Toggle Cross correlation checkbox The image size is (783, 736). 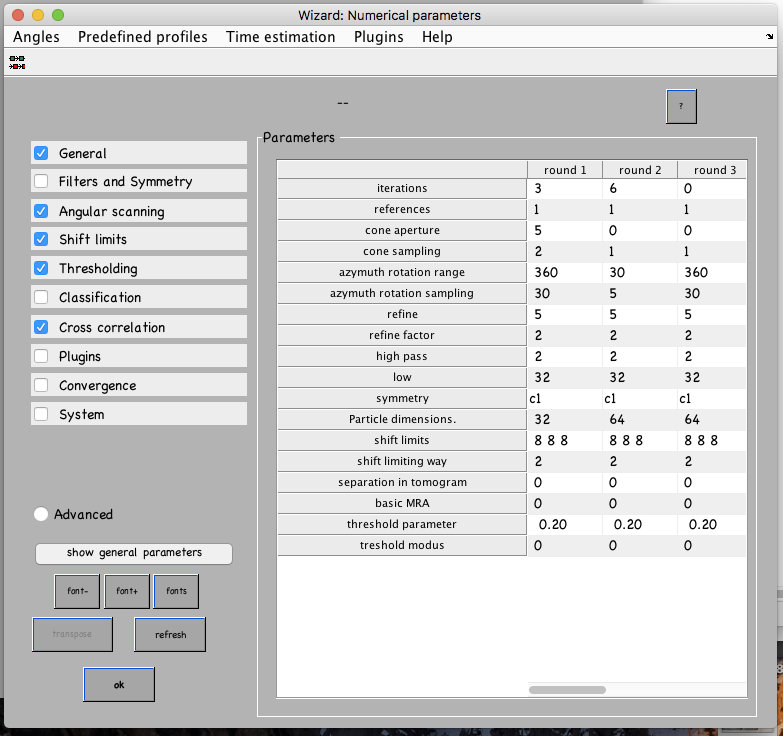tap(41, 327)
